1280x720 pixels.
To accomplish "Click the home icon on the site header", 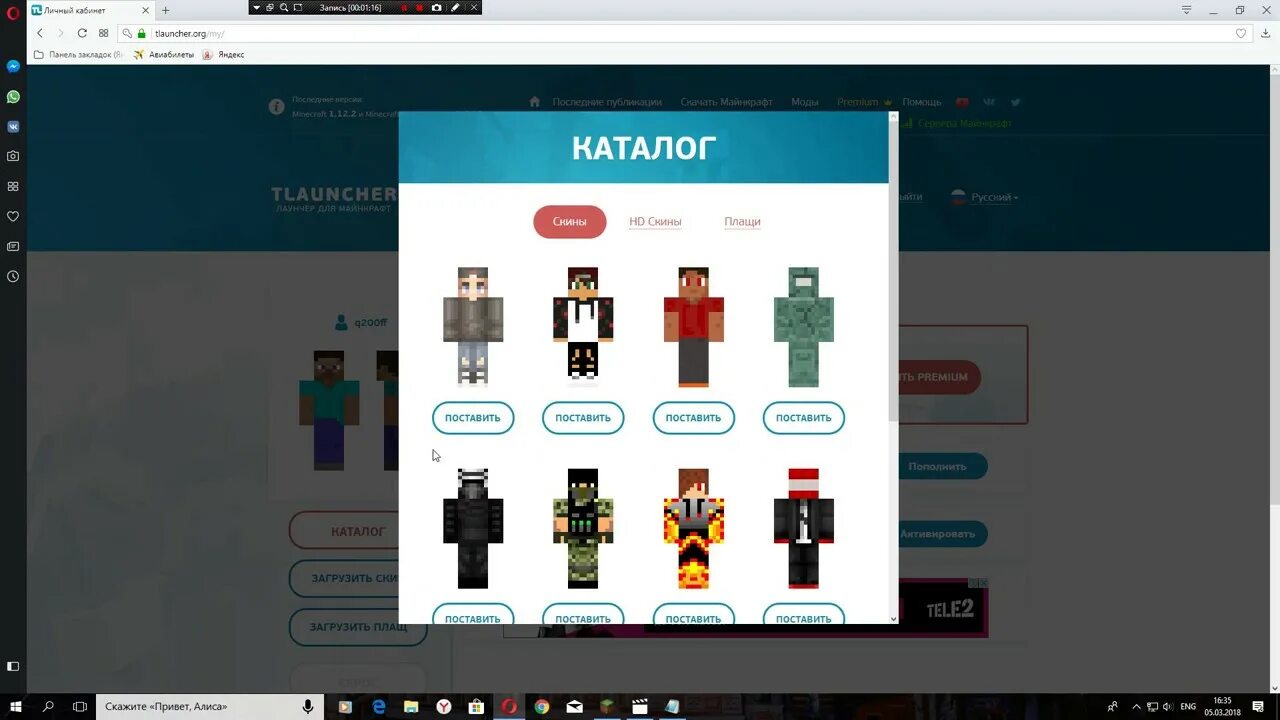I will coord(535,101).
